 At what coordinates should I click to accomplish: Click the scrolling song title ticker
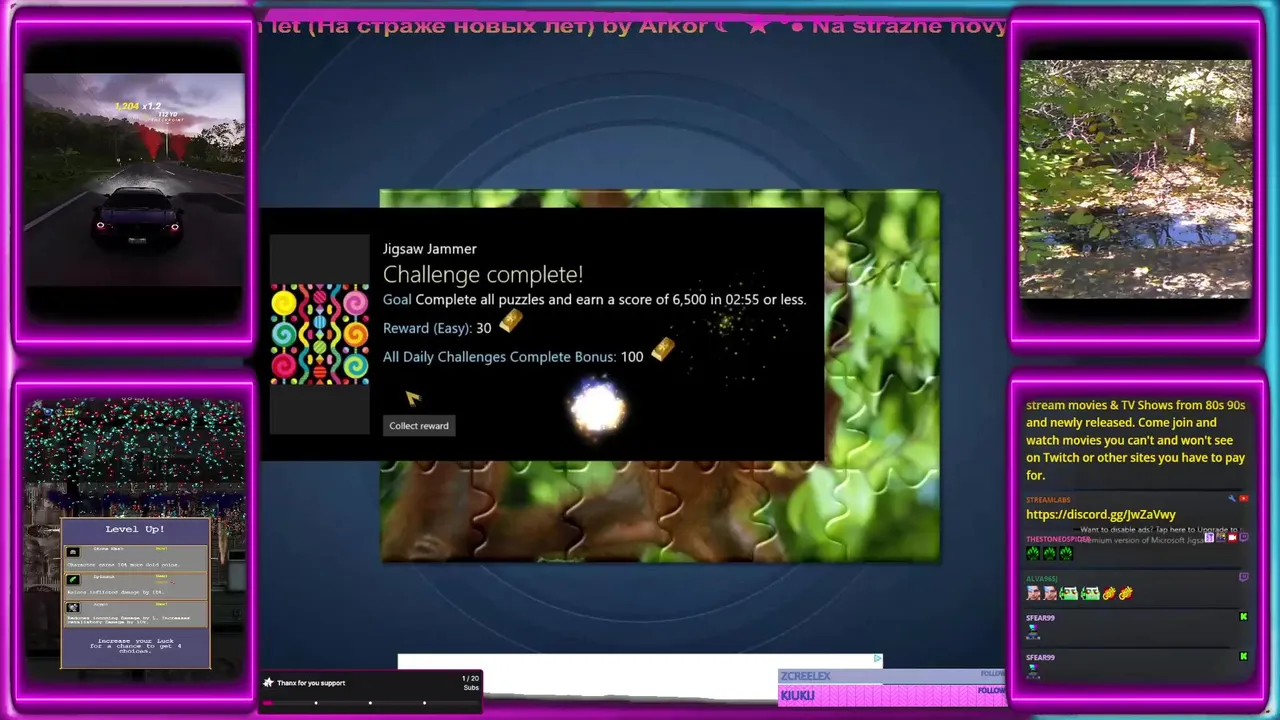click(x=632, y=26)
